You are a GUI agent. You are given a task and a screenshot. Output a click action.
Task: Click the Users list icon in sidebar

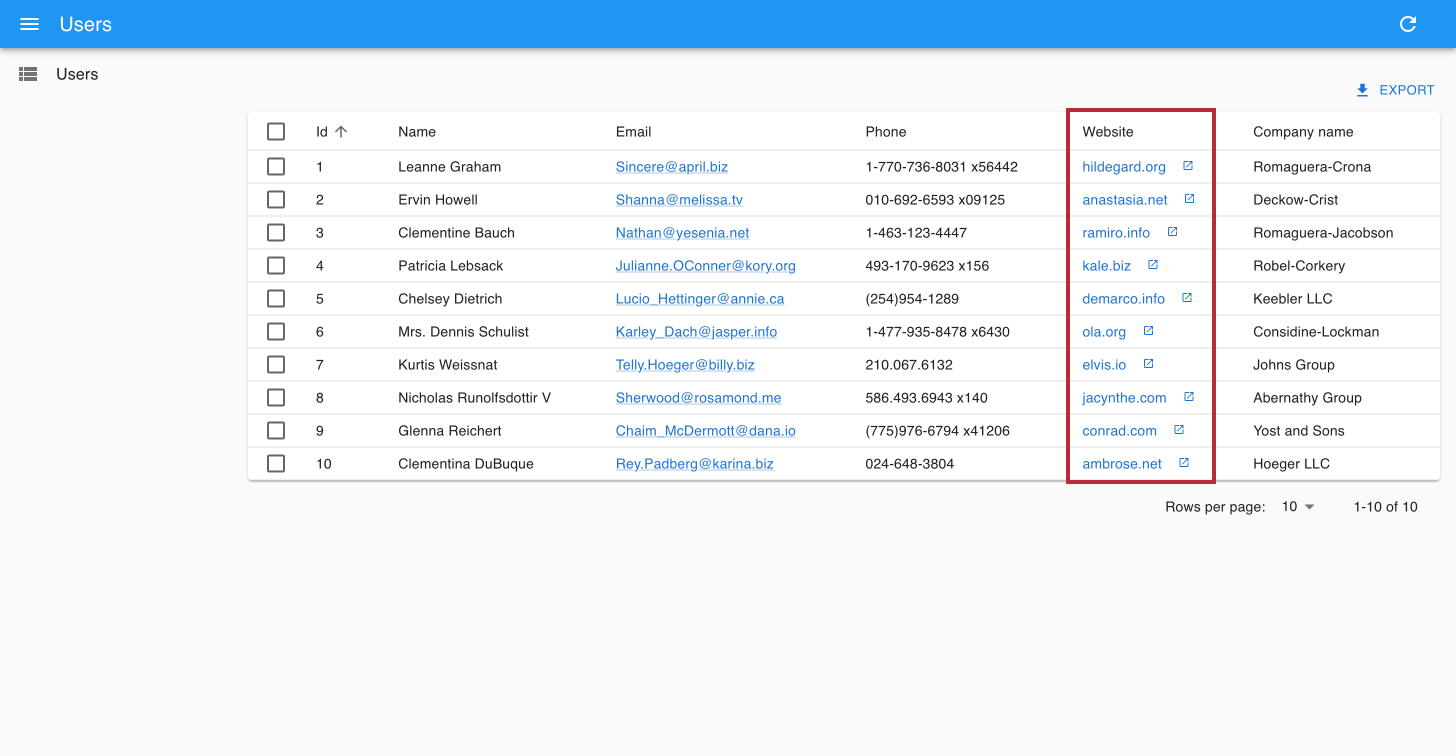point(28,74)
